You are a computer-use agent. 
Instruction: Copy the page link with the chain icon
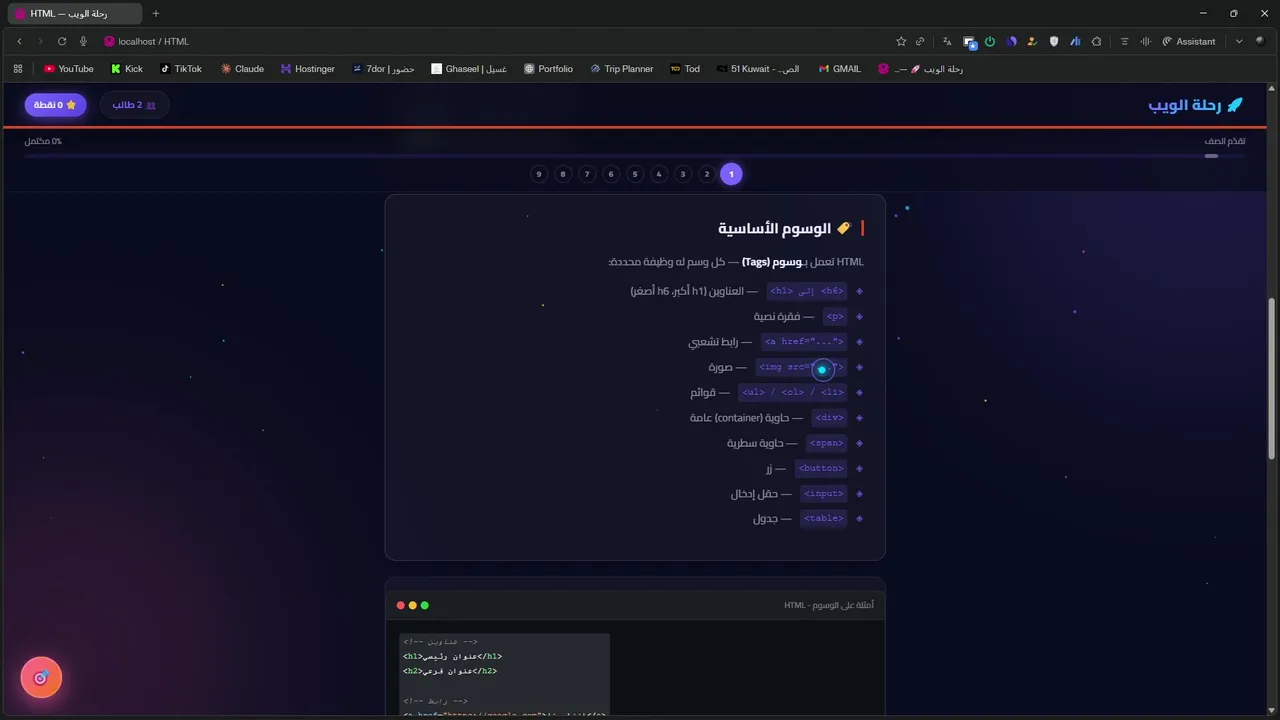[920, 41]
